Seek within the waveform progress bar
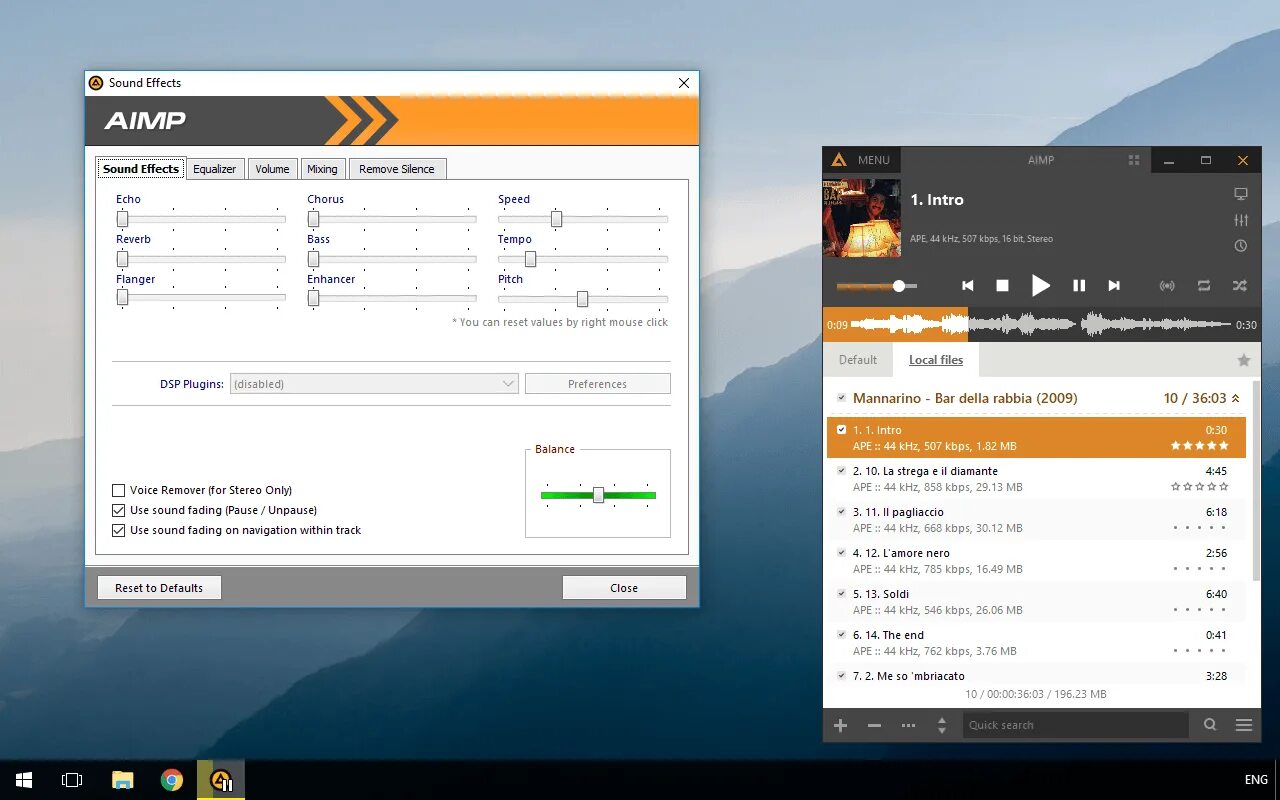The width and height of the screenshot is (1280, 800). click(x=1042, y=324)
